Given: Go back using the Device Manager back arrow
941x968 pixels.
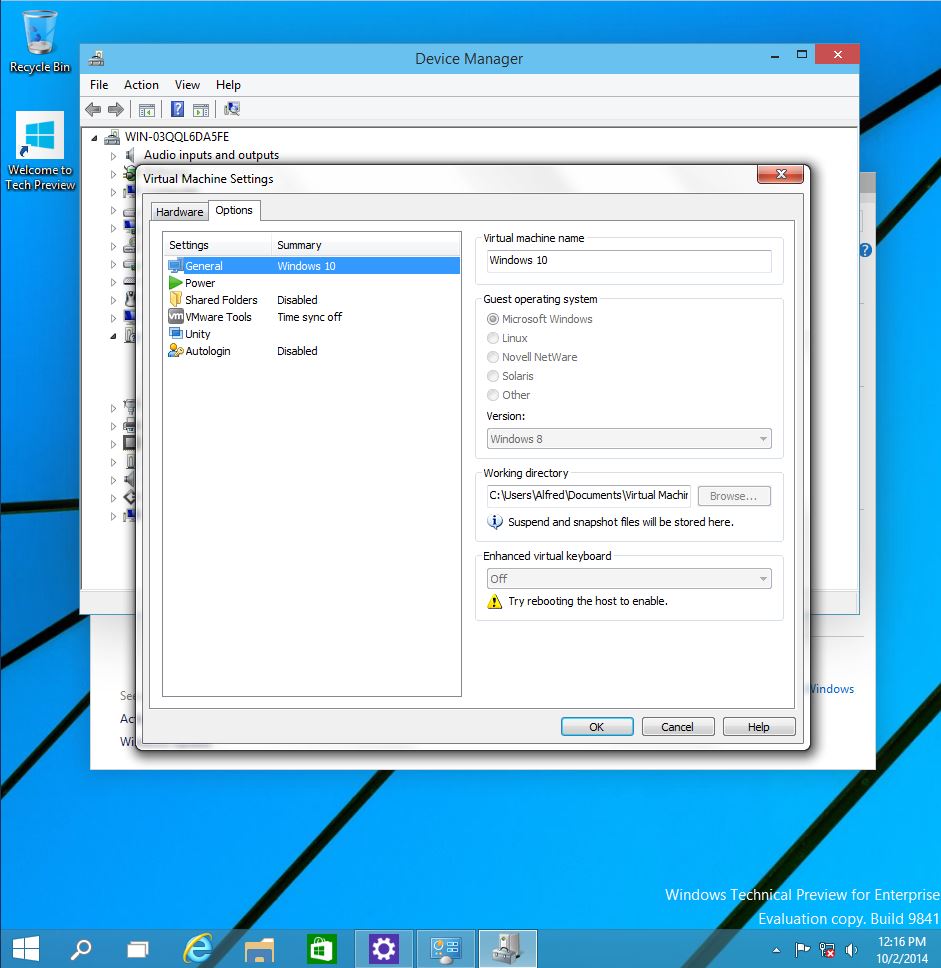Looking at the screenshot, I should [93, 110].
